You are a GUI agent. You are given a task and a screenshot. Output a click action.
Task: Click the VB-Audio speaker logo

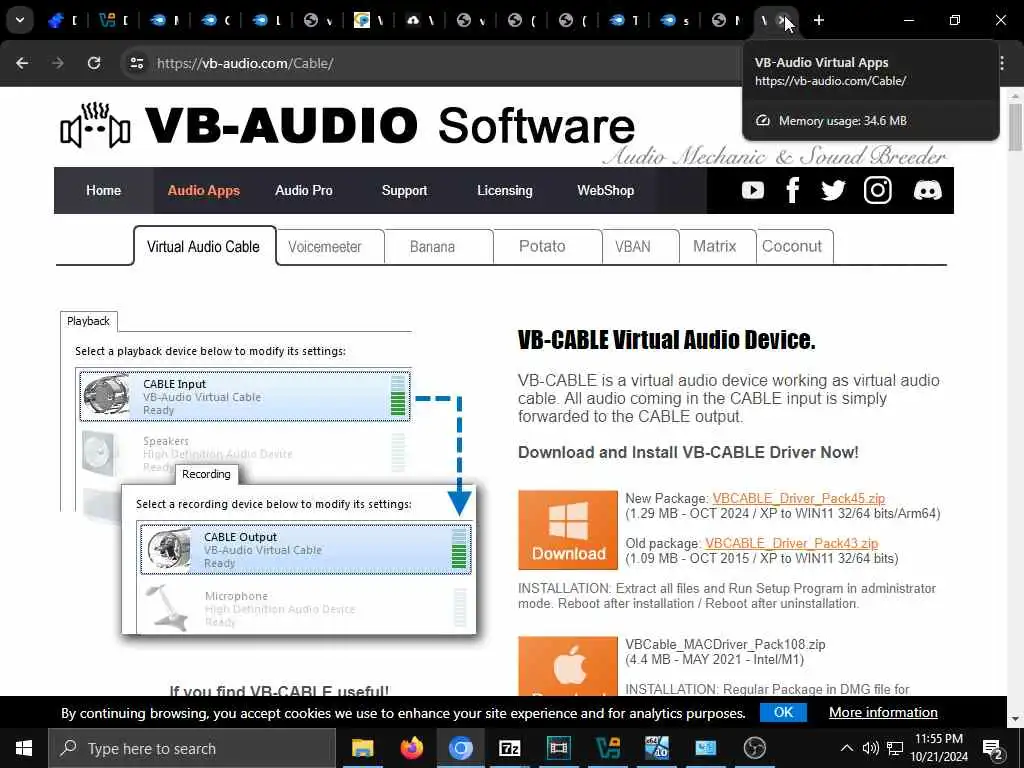pos(95,125)
